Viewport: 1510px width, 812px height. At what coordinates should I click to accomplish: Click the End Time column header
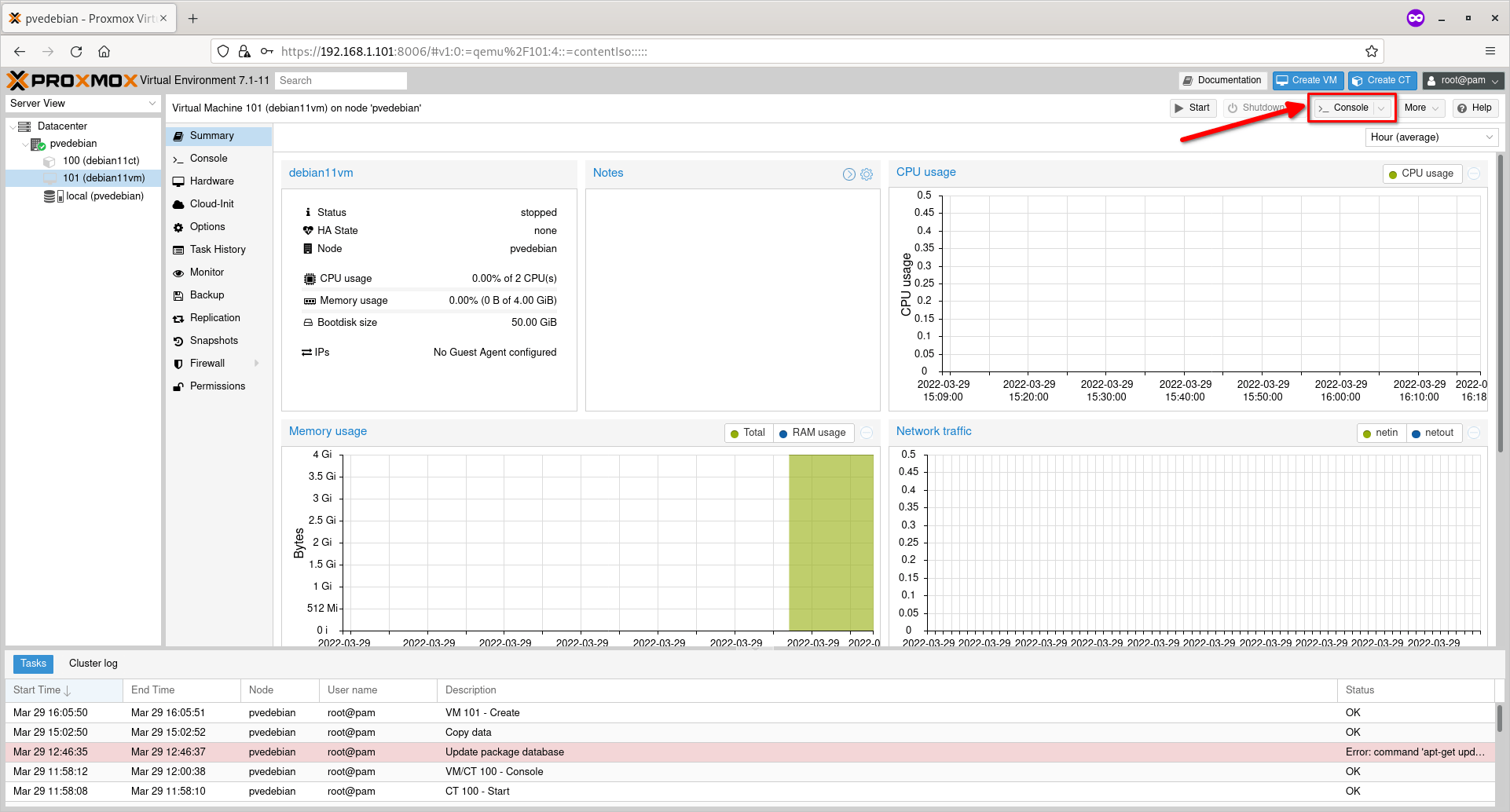181,690
